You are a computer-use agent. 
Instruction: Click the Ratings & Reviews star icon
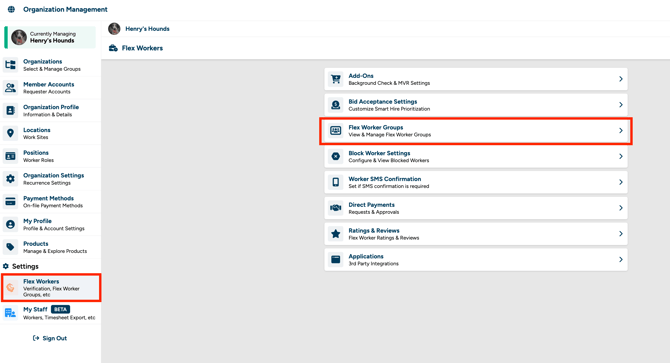tap(336, 234)
